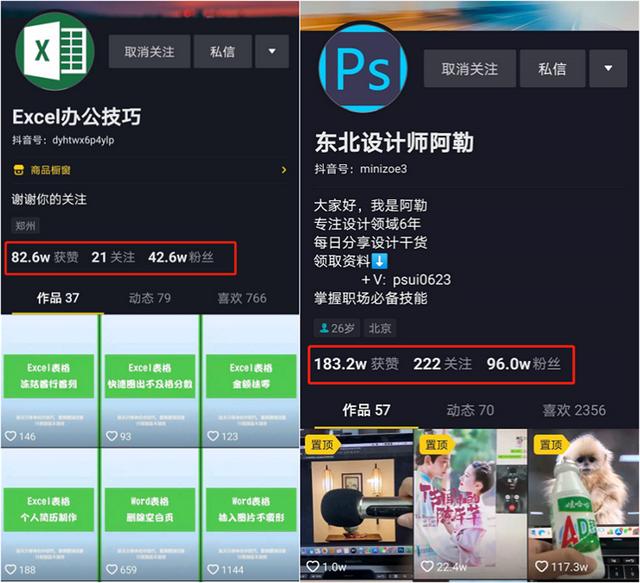Tap the heart icon beside 188
Image resolution: width=640 pixels, height=583 pixels.
(x=10, y=569)
